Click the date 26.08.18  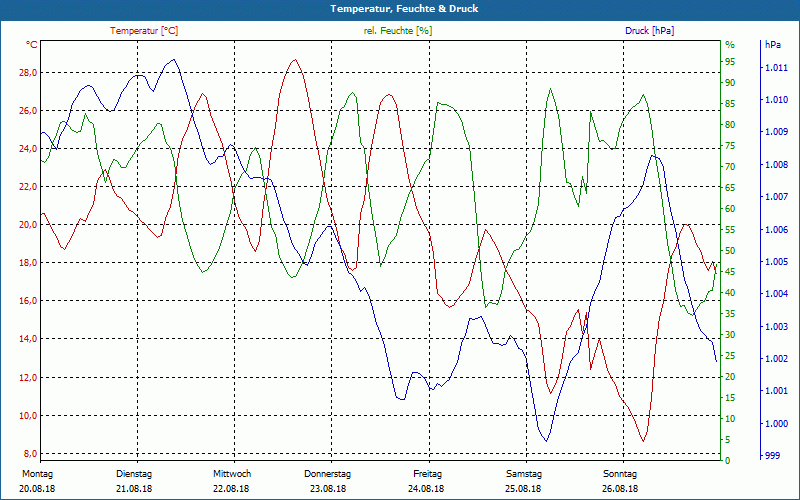(x=620, y=489)
